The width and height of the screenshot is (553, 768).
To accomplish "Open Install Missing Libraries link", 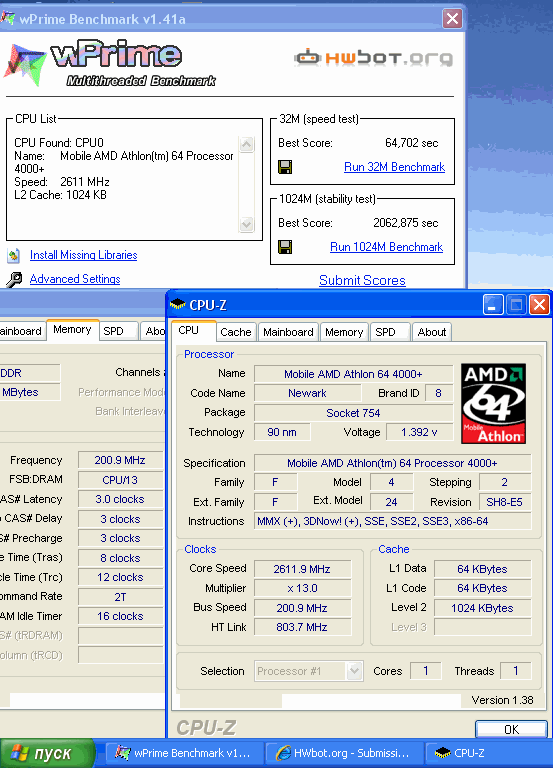I will point(83,255).
